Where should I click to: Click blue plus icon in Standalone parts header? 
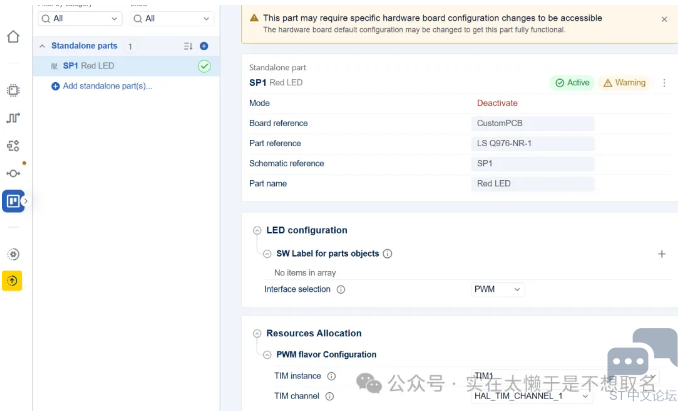pos(204,46)
